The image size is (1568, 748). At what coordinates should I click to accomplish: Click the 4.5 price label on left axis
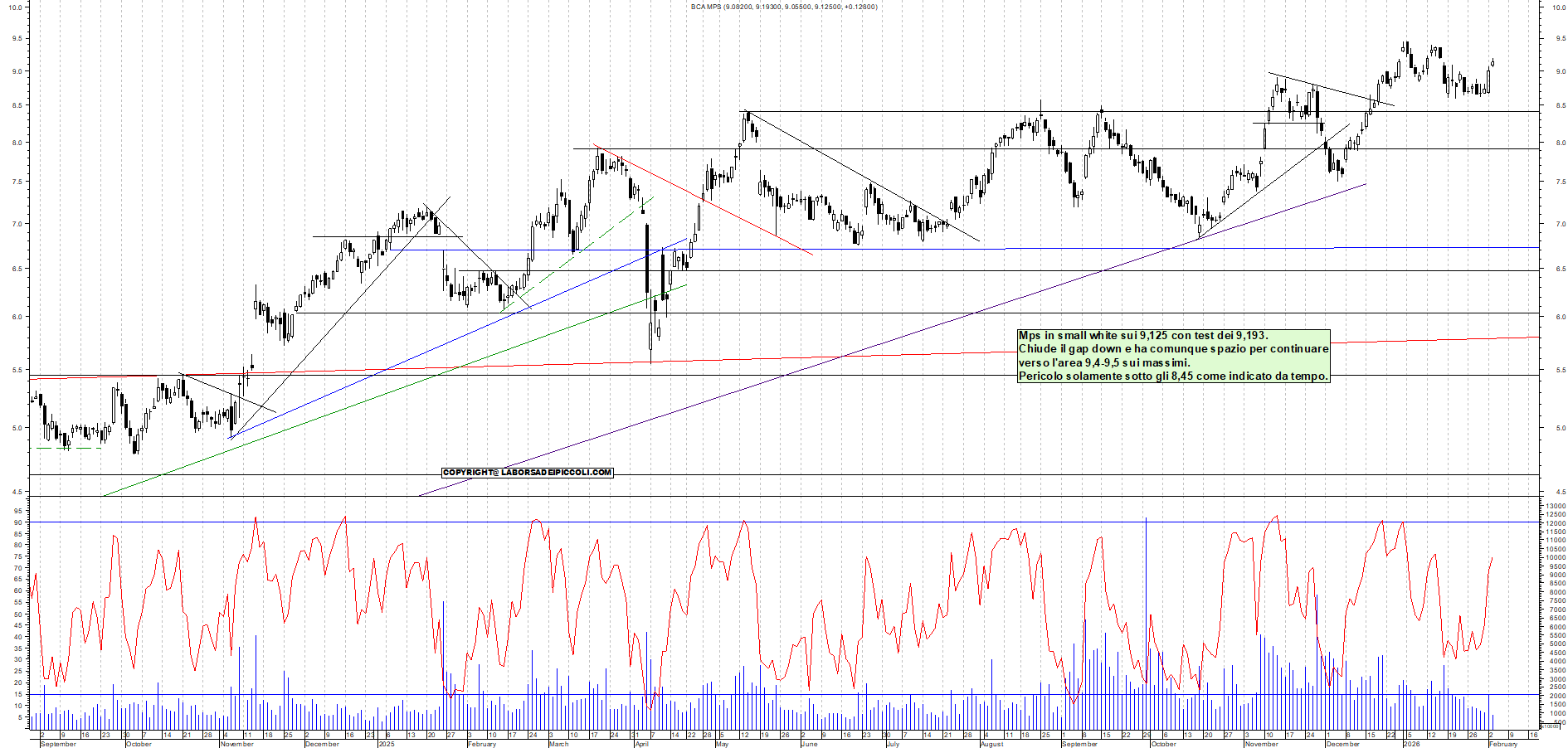pos(17,493)
